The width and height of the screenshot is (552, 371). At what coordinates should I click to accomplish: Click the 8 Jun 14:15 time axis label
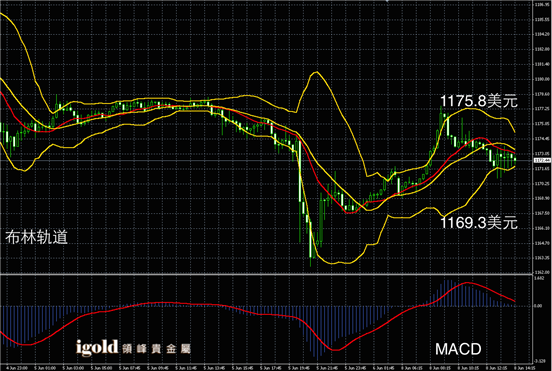pyautogui.click(x=525, y=368)
